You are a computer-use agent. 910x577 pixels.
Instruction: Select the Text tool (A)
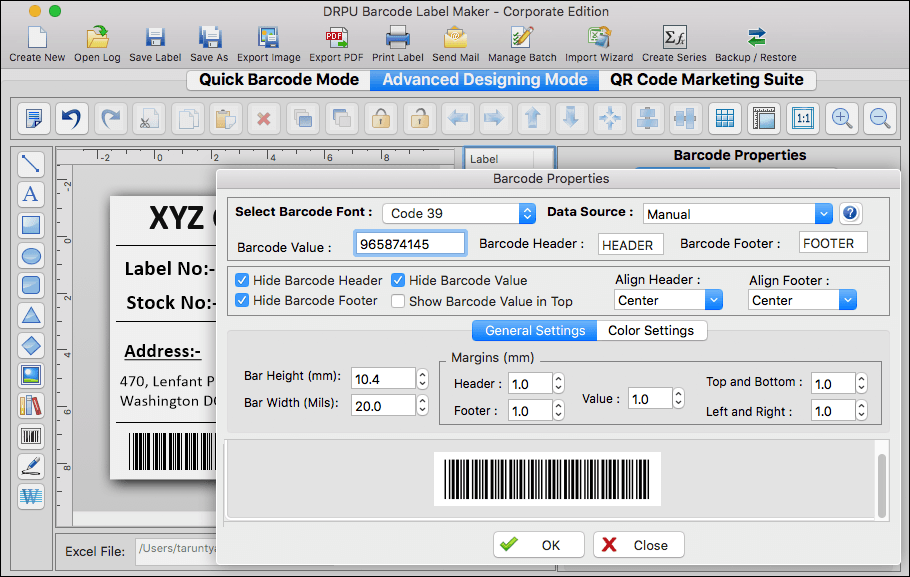(31, 194)
